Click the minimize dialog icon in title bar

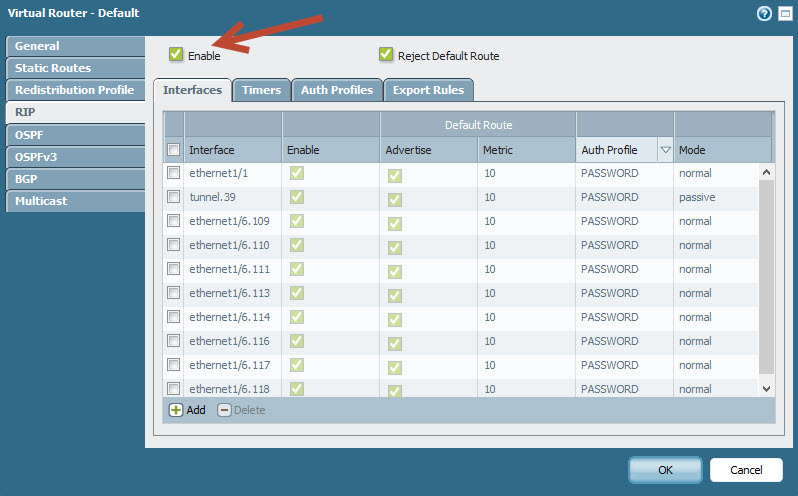tap(784, 13)
